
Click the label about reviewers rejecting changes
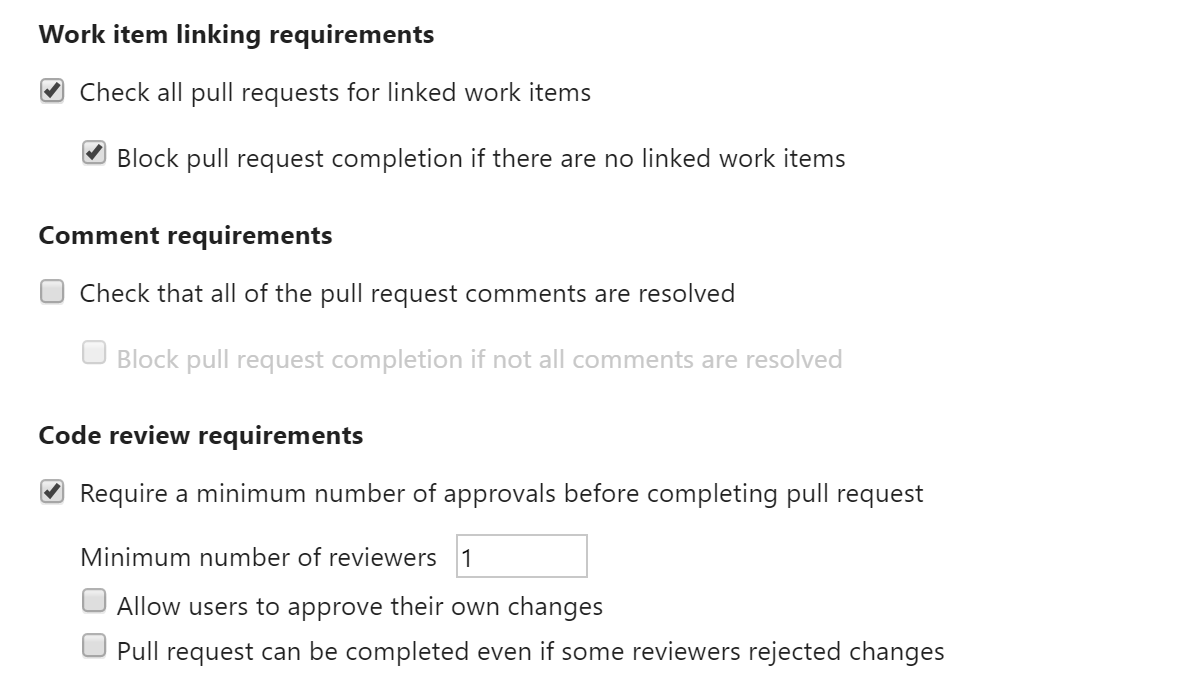click(530, 650)
